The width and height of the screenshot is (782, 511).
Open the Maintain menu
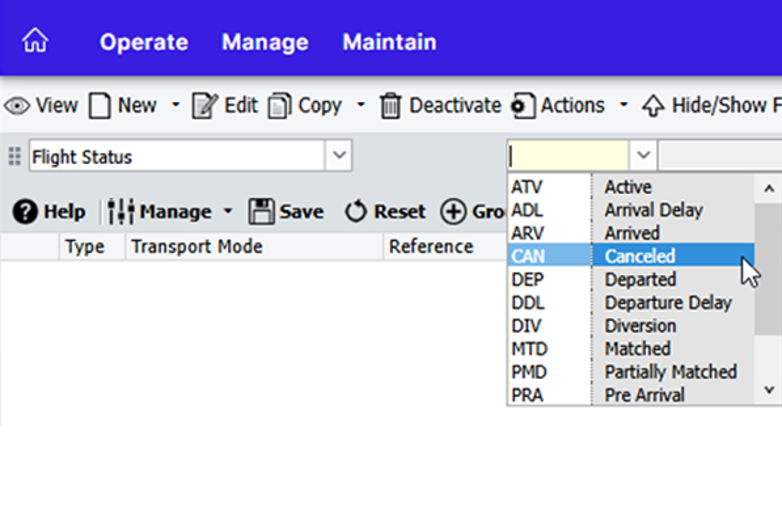[x=389, y=42]
